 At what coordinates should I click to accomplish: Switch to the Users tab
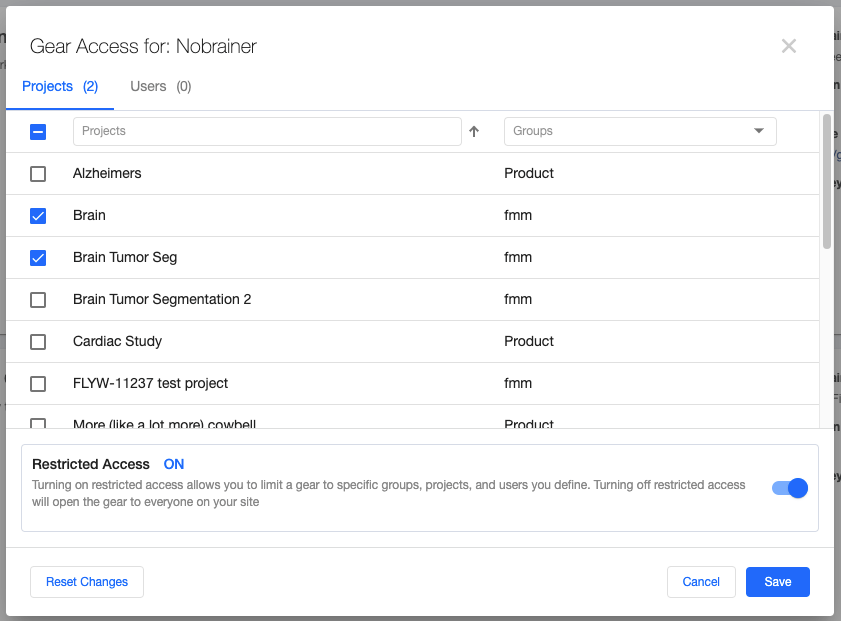pyautogui.click(x=160, y=86)
